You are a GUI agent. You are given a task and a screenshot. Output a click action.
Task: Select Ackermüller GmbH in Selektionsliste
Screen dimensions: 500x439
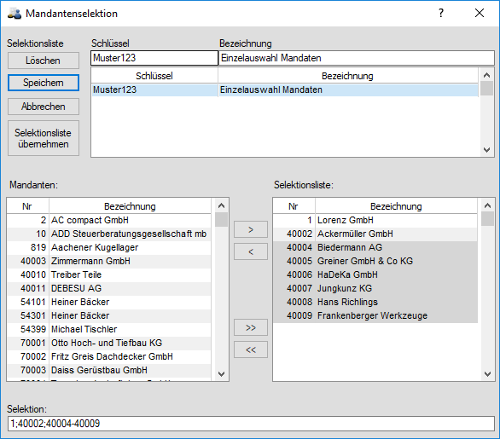376,234
